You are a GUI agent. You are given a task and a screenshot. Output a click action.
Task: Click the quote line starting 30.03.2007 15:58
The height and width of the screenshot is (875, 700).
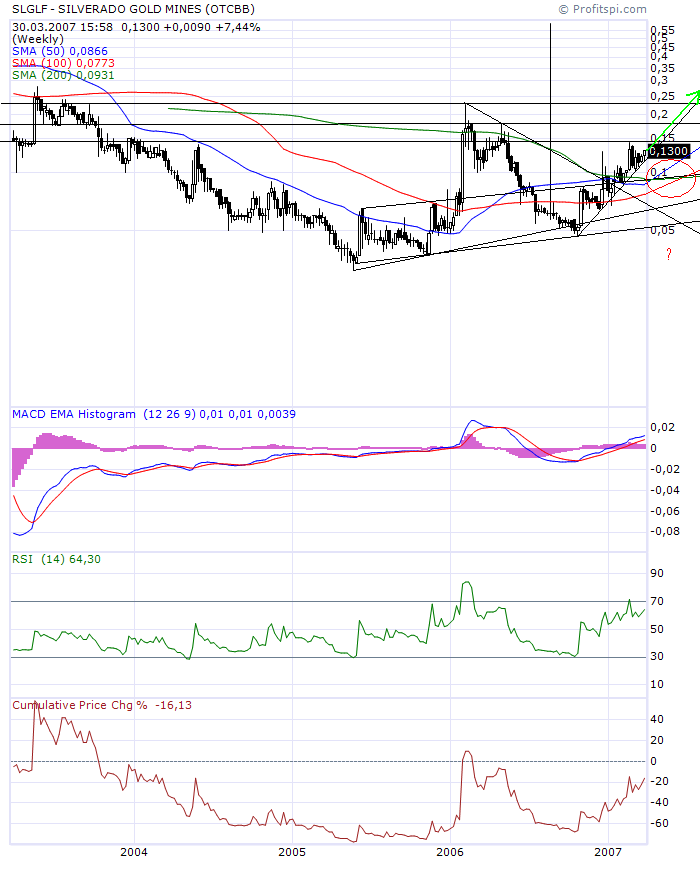click(136, 27)
